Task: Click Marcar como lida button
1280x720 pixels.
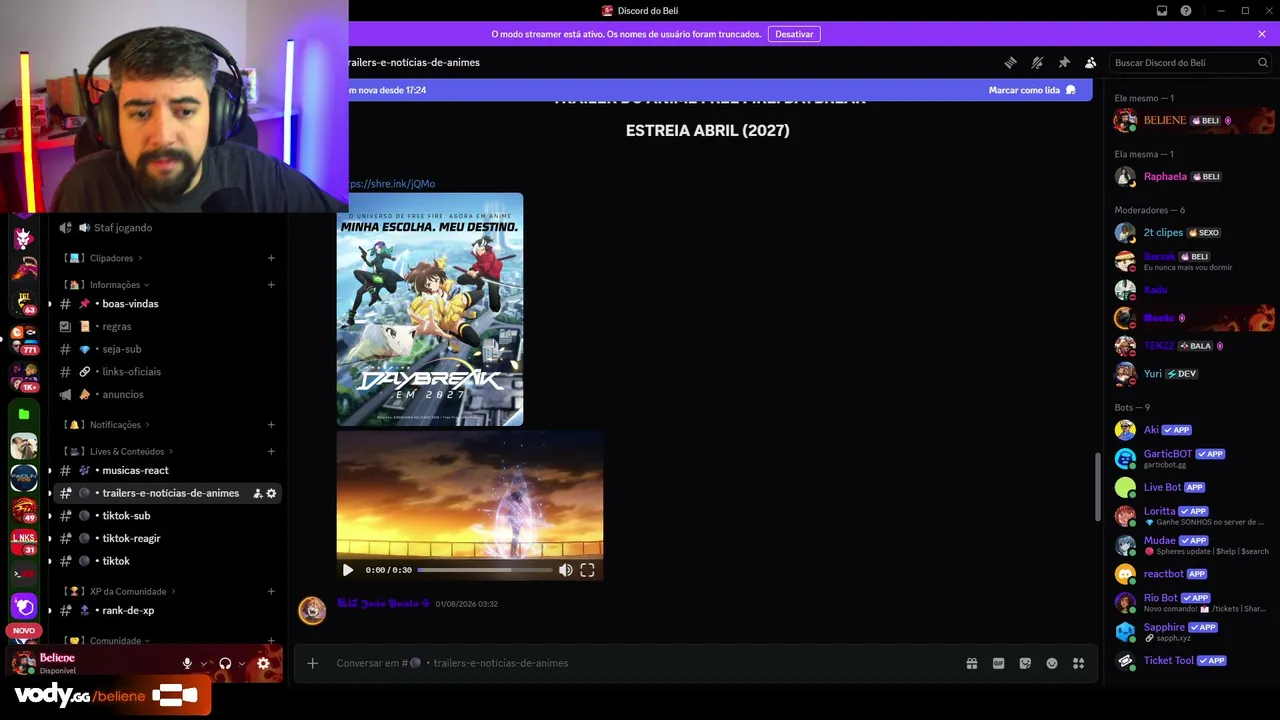Action: click(1032, 90)
